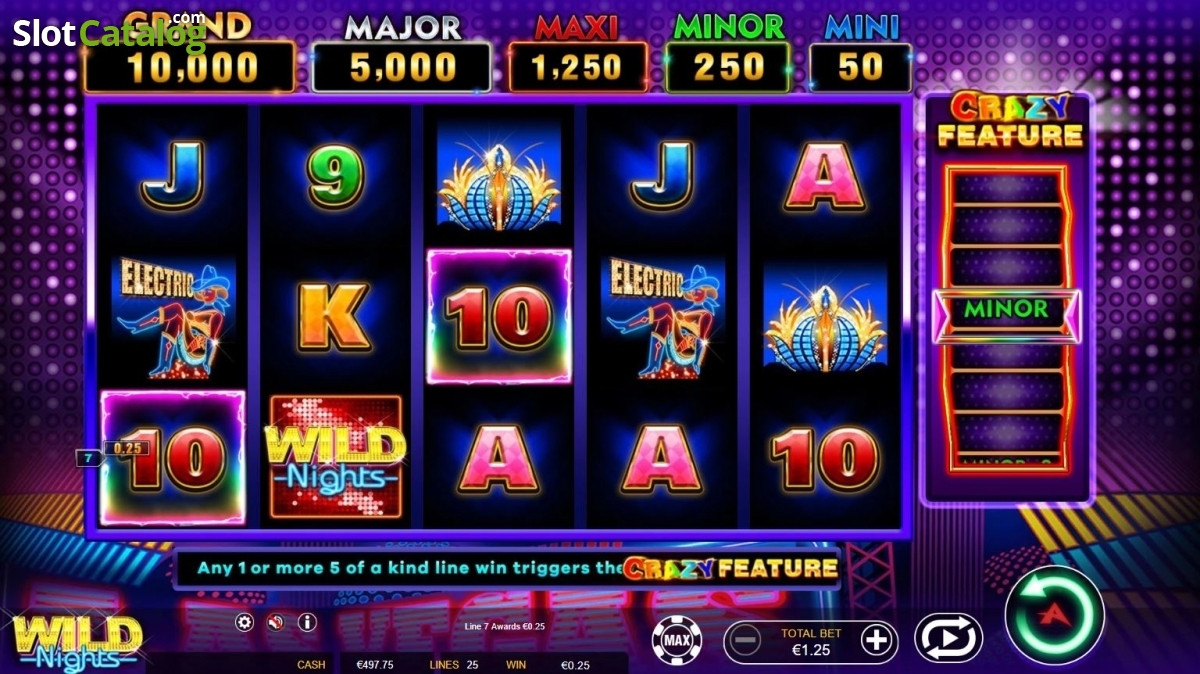Open the settings gear icon
This screenshot has width=1200, height=674.
click(x=244, y=622)
